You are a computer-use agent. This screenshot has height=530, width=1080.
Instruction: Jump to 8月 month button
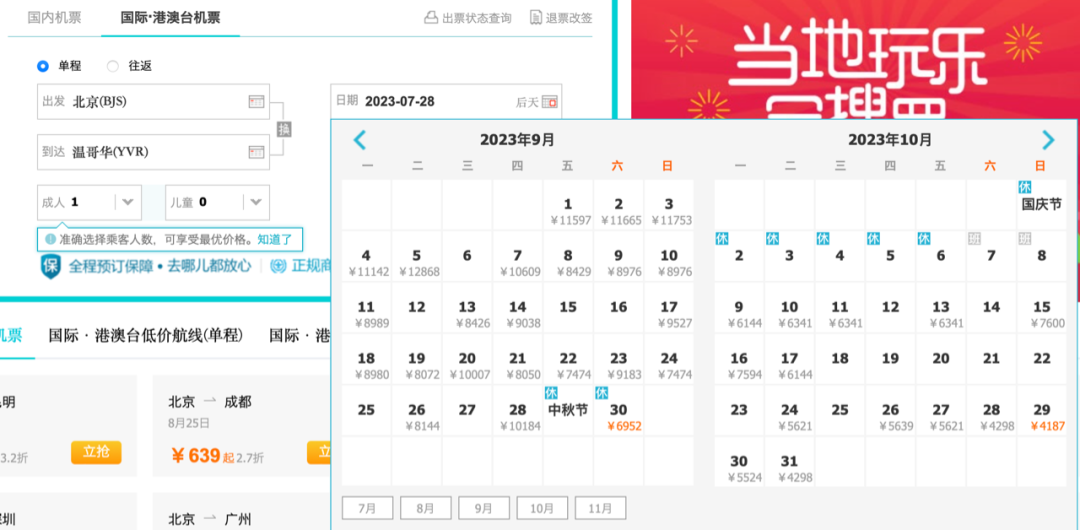426,509
